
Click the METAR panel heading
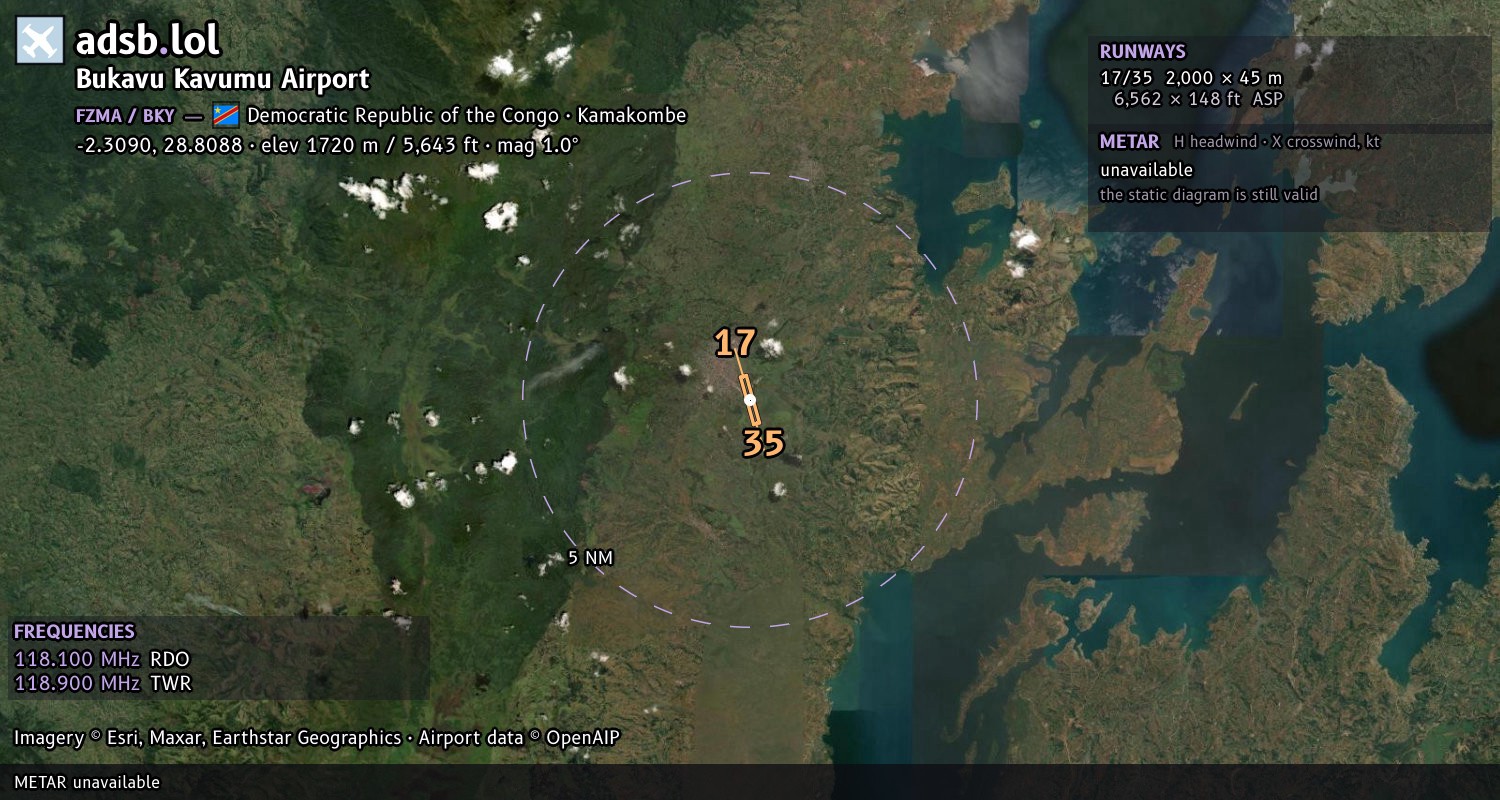click(x=1129, y=142)
